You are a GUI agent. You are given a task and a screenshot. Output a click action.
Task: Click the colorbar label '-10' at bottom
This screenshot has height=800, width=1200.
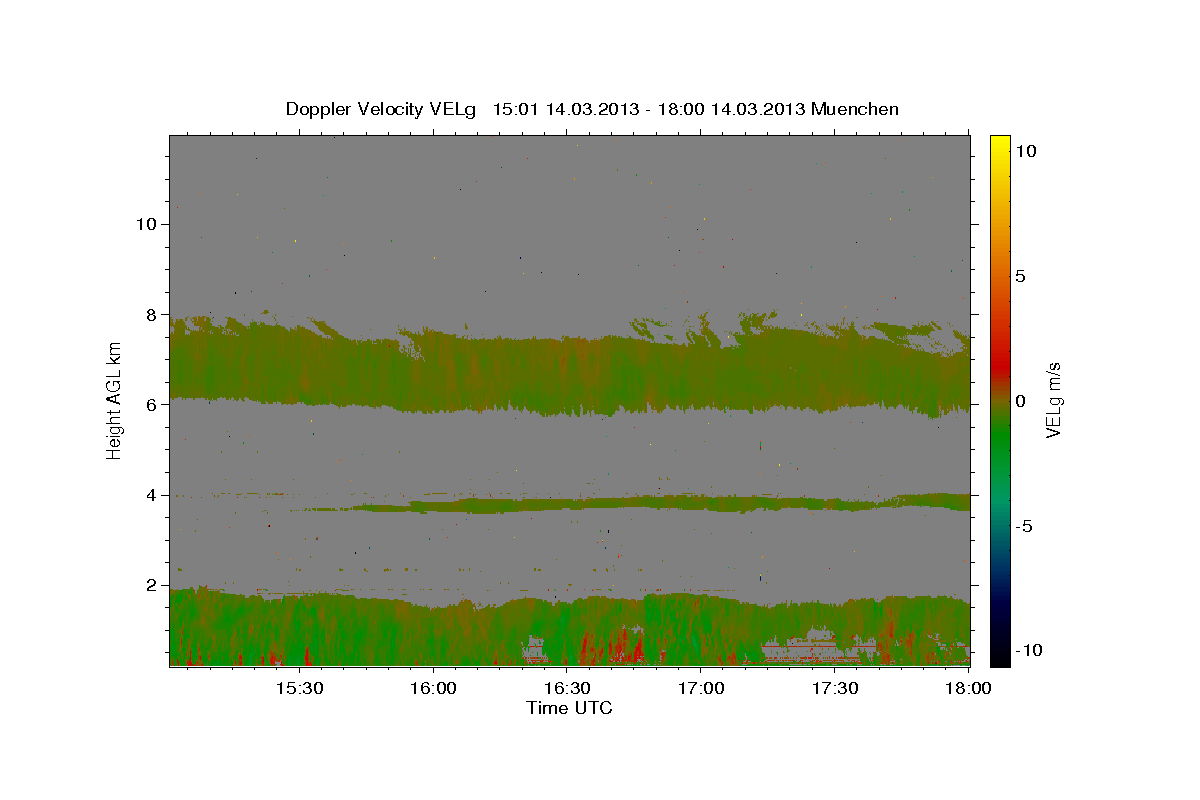[x=1028, y=650]
